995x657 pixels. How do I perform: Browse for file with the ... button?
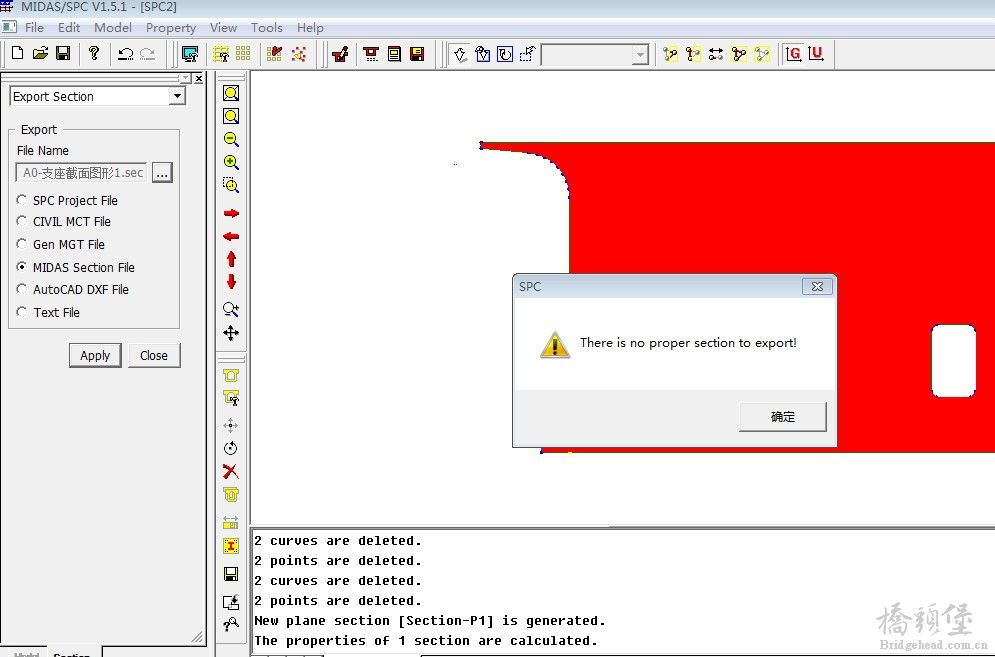pos(162,173)
